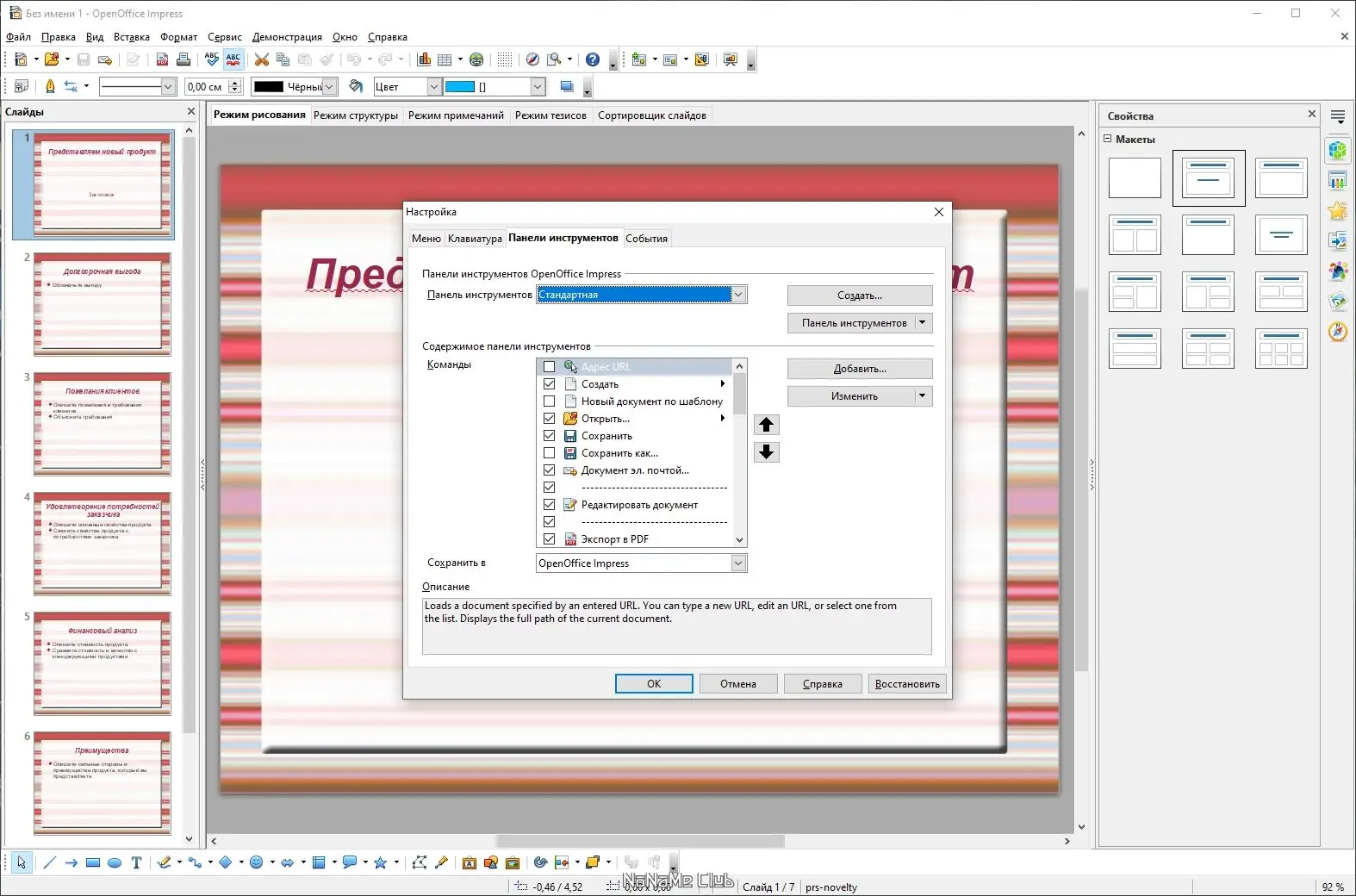Enable the Адрес URL checkbox
The height and width of the screenshot is (896, 1356).
click(x=549, y=367)
